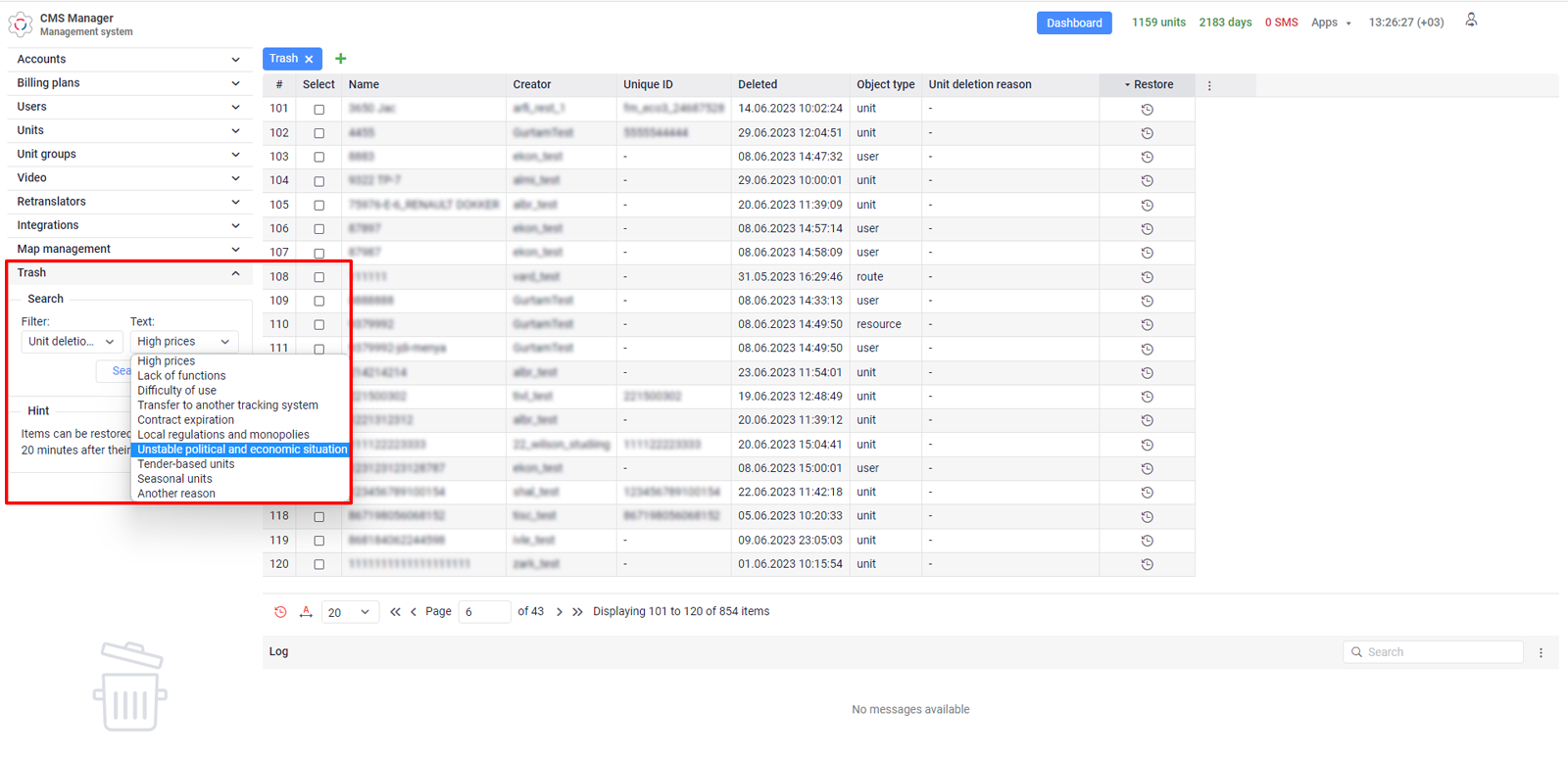This screenshot has width=1568, height=760.
Task: Open the Filter dropdown
Action: (72, 342)
